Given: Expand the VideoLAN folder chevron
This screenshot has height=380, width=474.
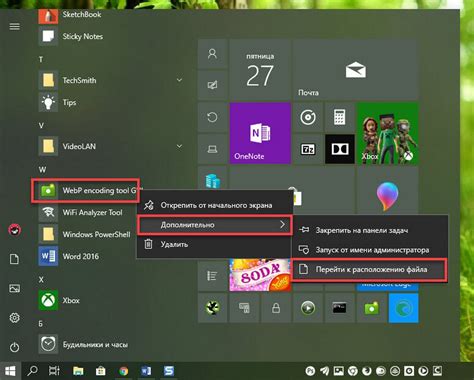Looking at the screenshot, I should [x=179, y=146].
